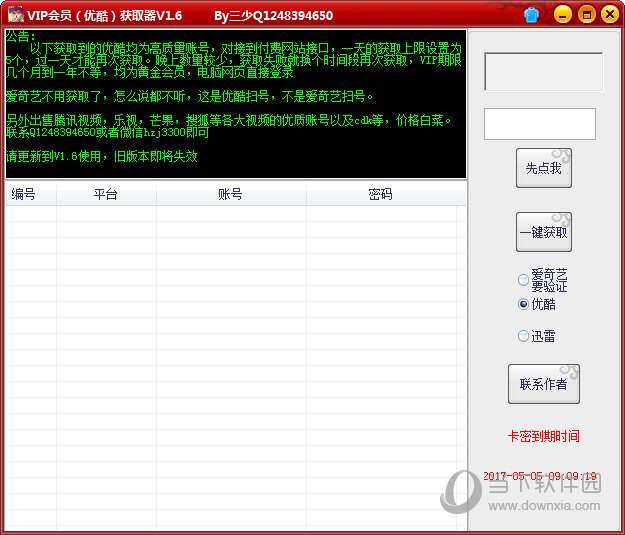Click the 账号 column header
The image size is (625, 535).
231,194
